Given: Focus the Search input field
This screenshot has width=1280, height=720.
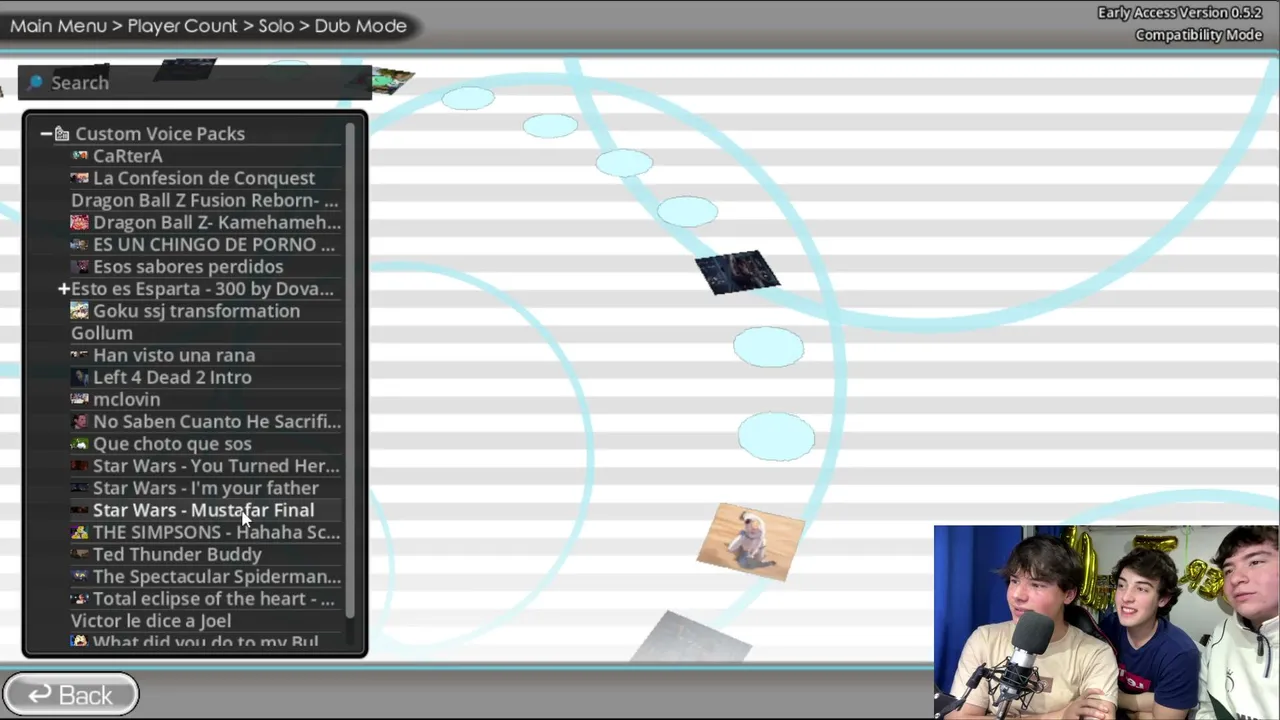Looking at the screenshot, I should (x=195, y=82).
